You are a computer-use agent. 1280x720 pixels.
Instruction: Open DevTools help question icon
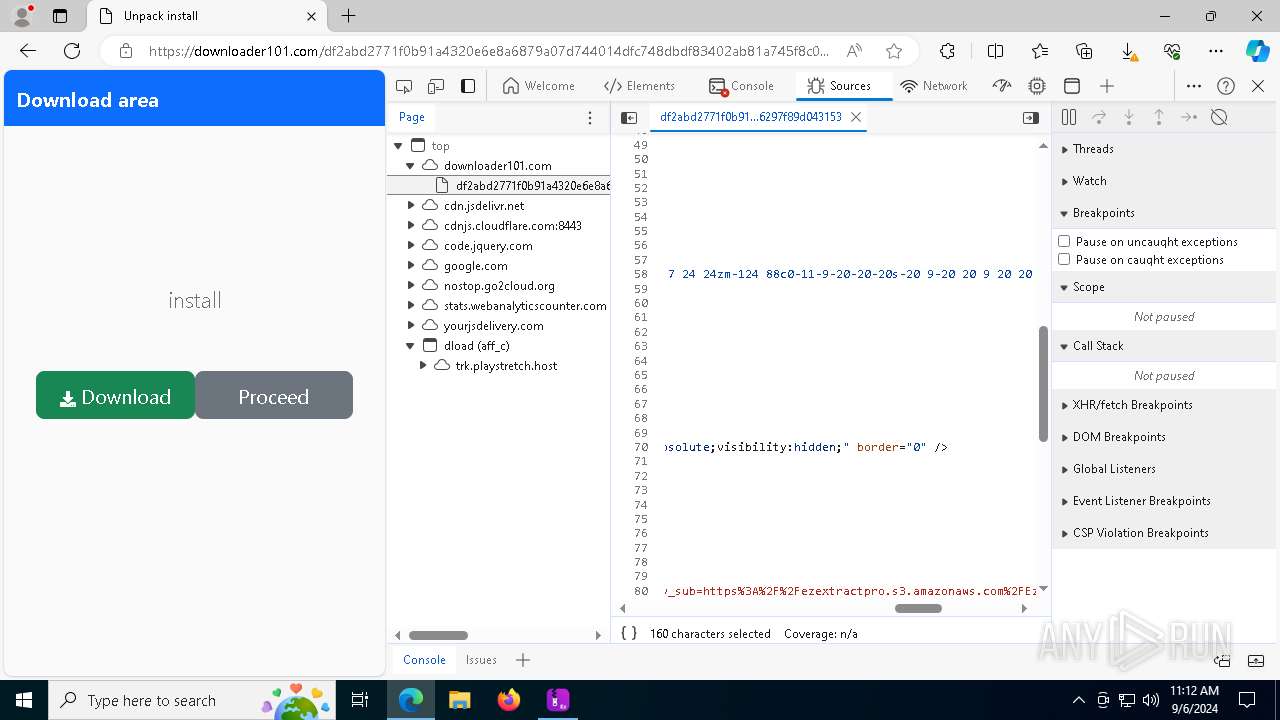coord(1226,86)
